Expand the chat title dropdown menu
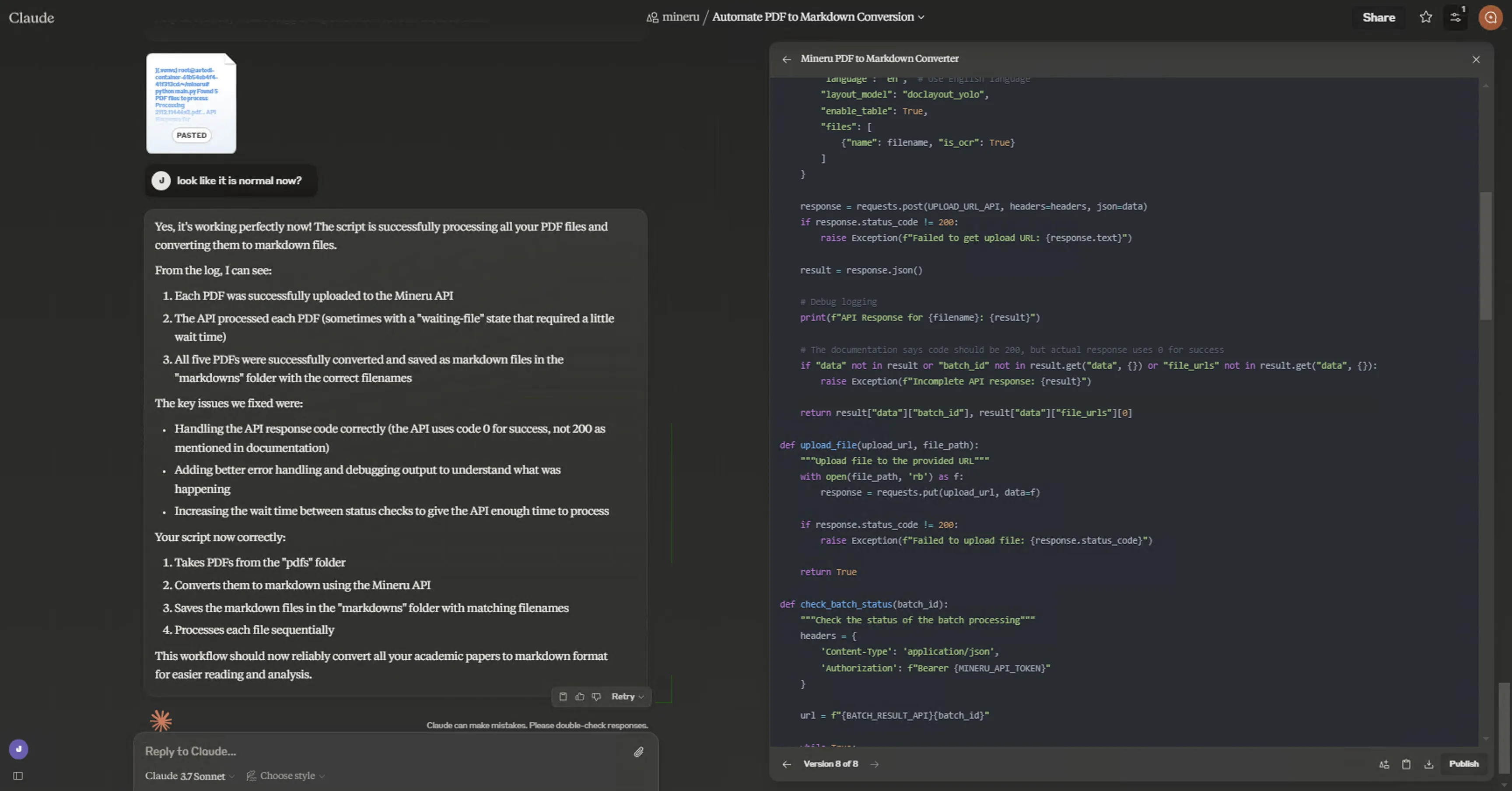This screenshot has width=1512, height=791. (921, 17)
